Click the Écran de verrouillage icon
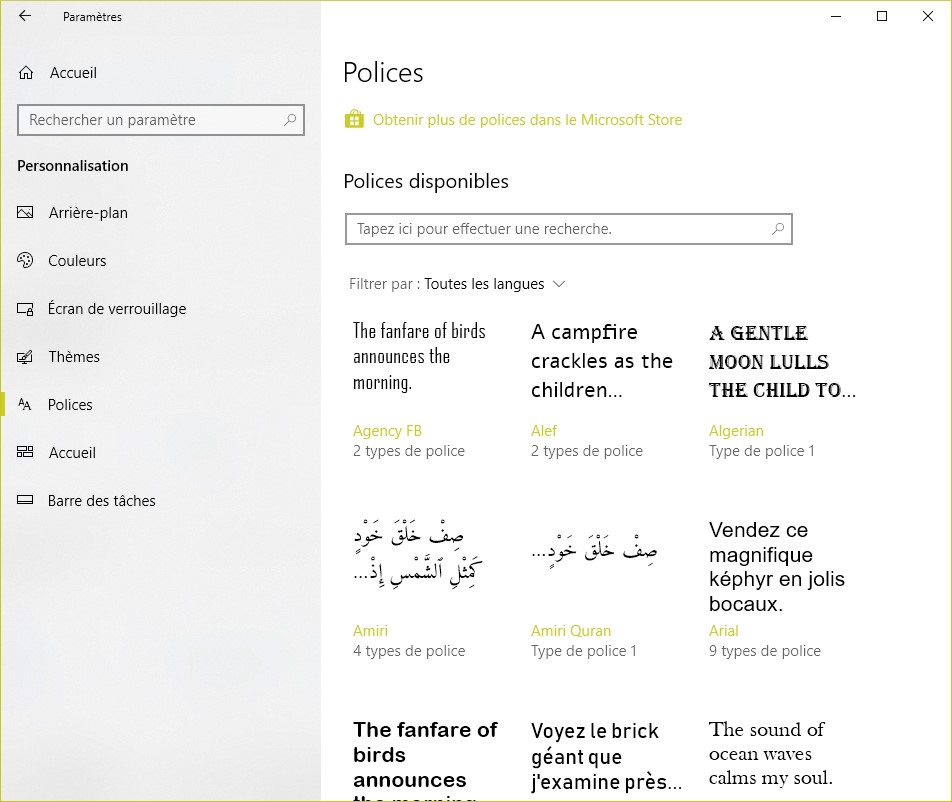Screen dimensions: 952x802 (26, 309)
